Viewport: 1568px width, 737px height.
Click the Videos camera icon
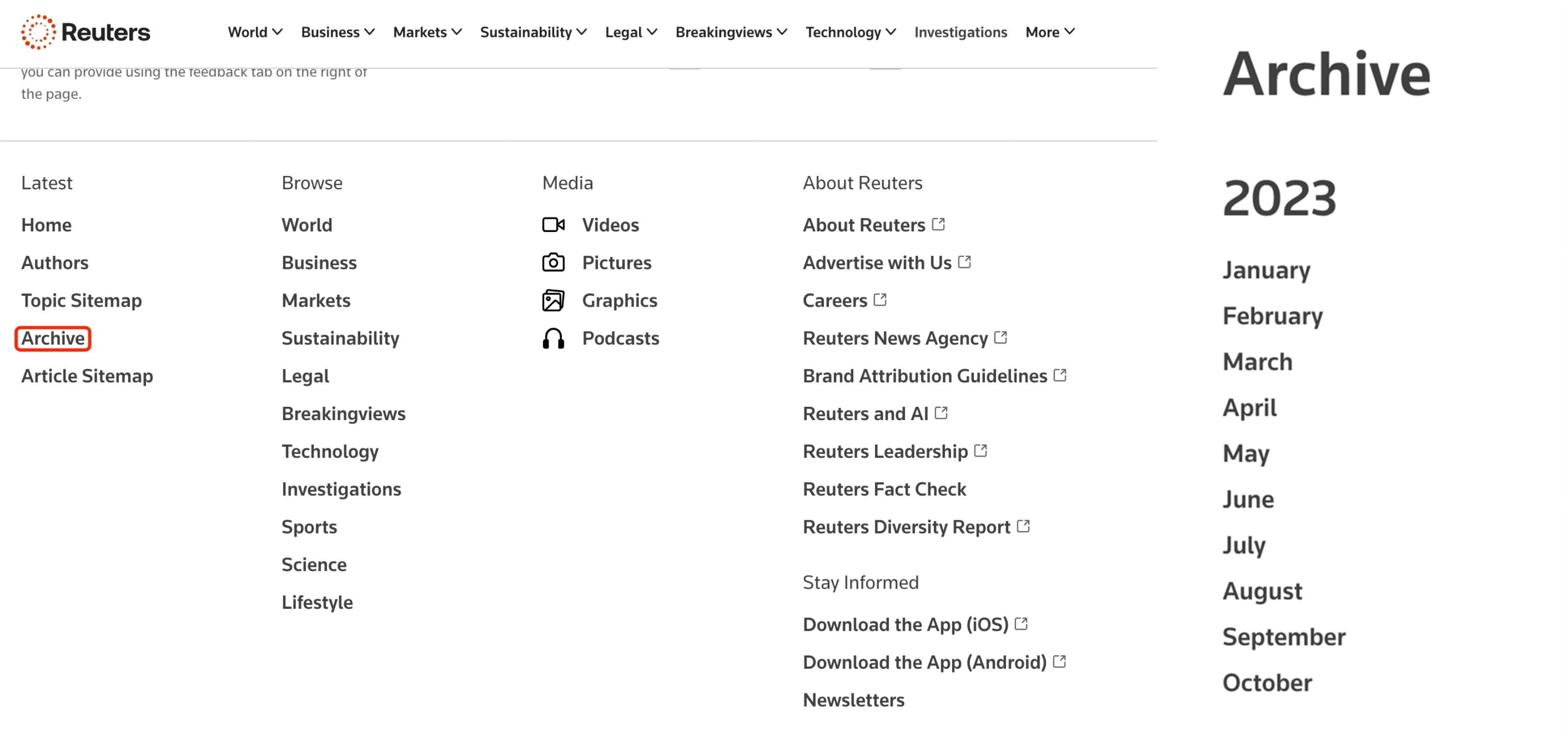pyautogui.click(x=553, y=225)
